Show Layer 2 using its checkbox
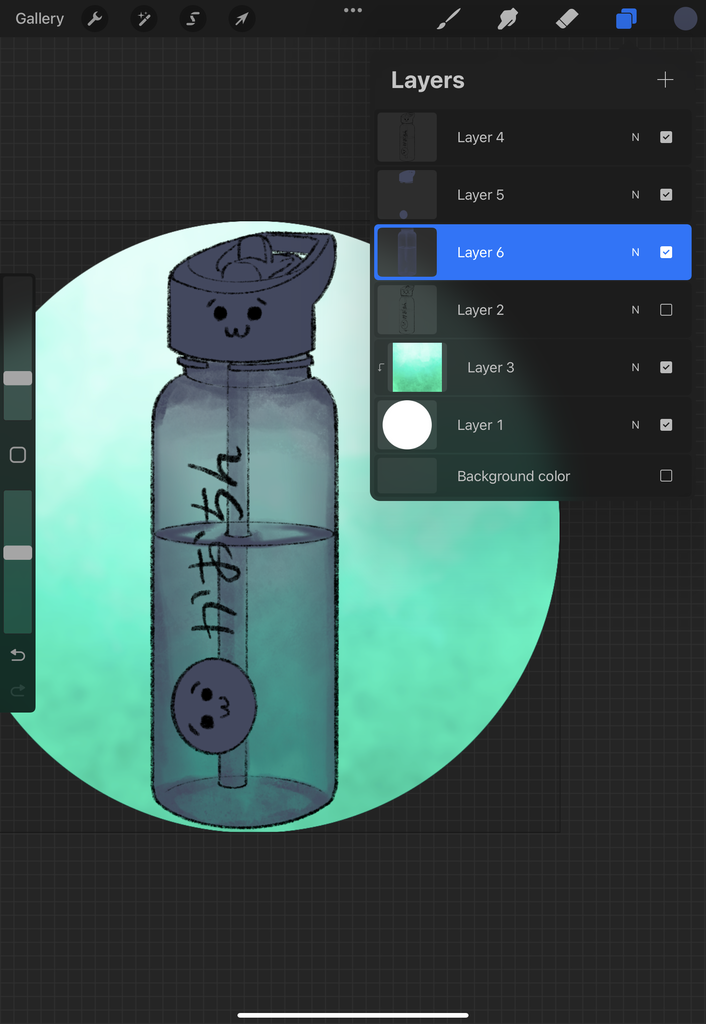Viewport: 706px width, 1024px height. point(666,310)
